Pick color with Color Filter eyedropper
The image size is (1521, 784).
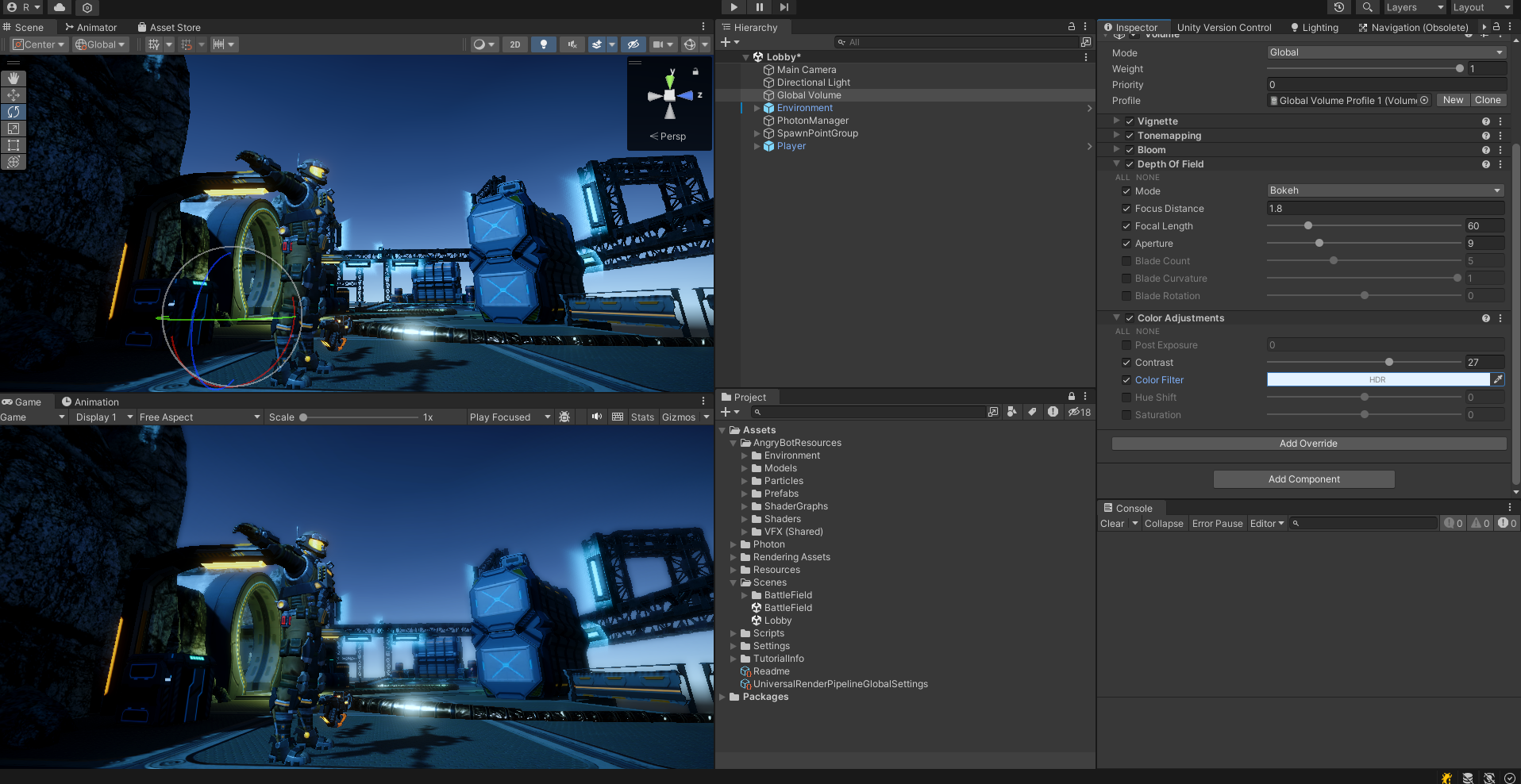pyautogui.click(x=1498, y=379)
